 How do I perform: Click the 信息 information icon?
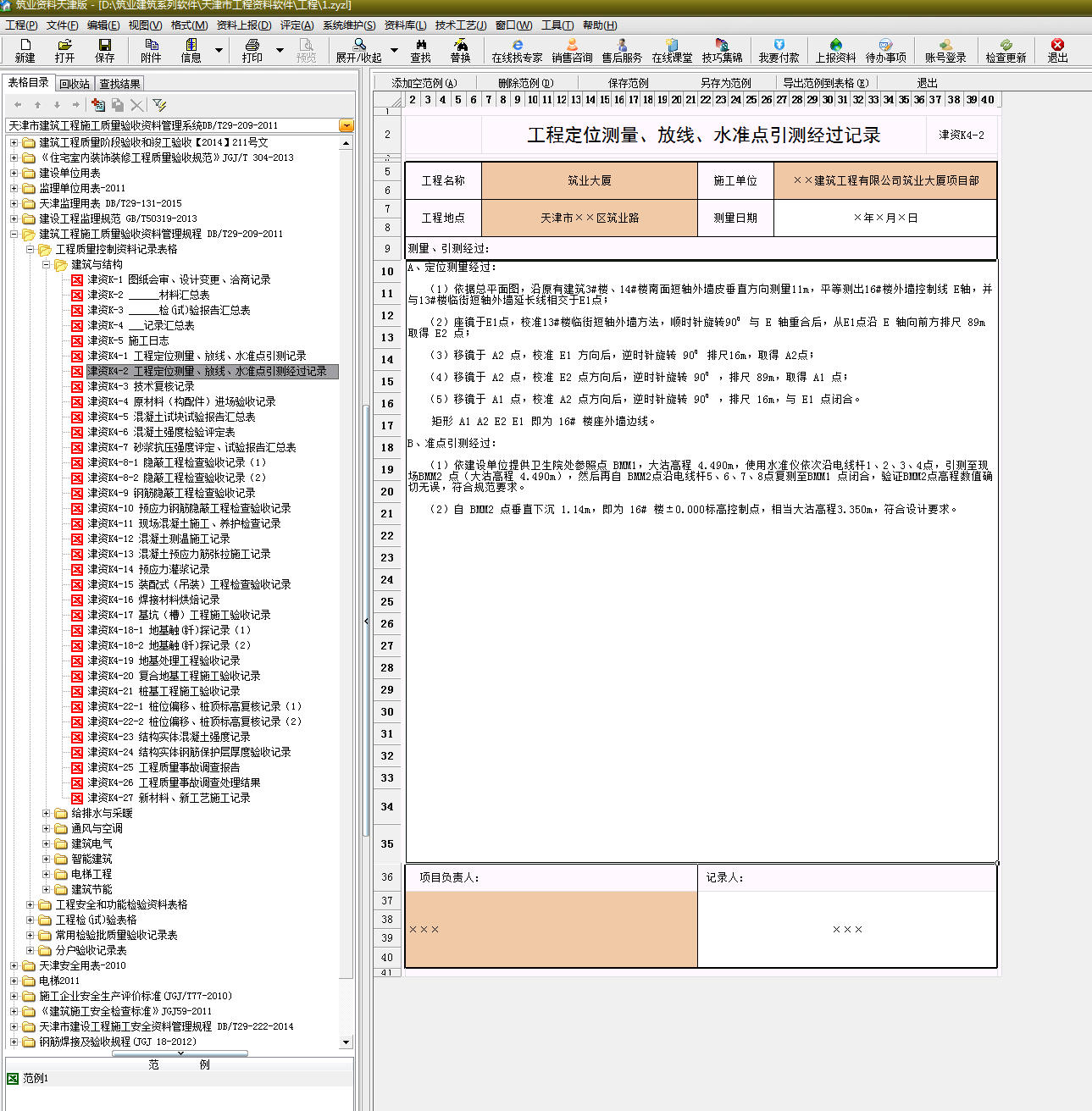[191, 50]
